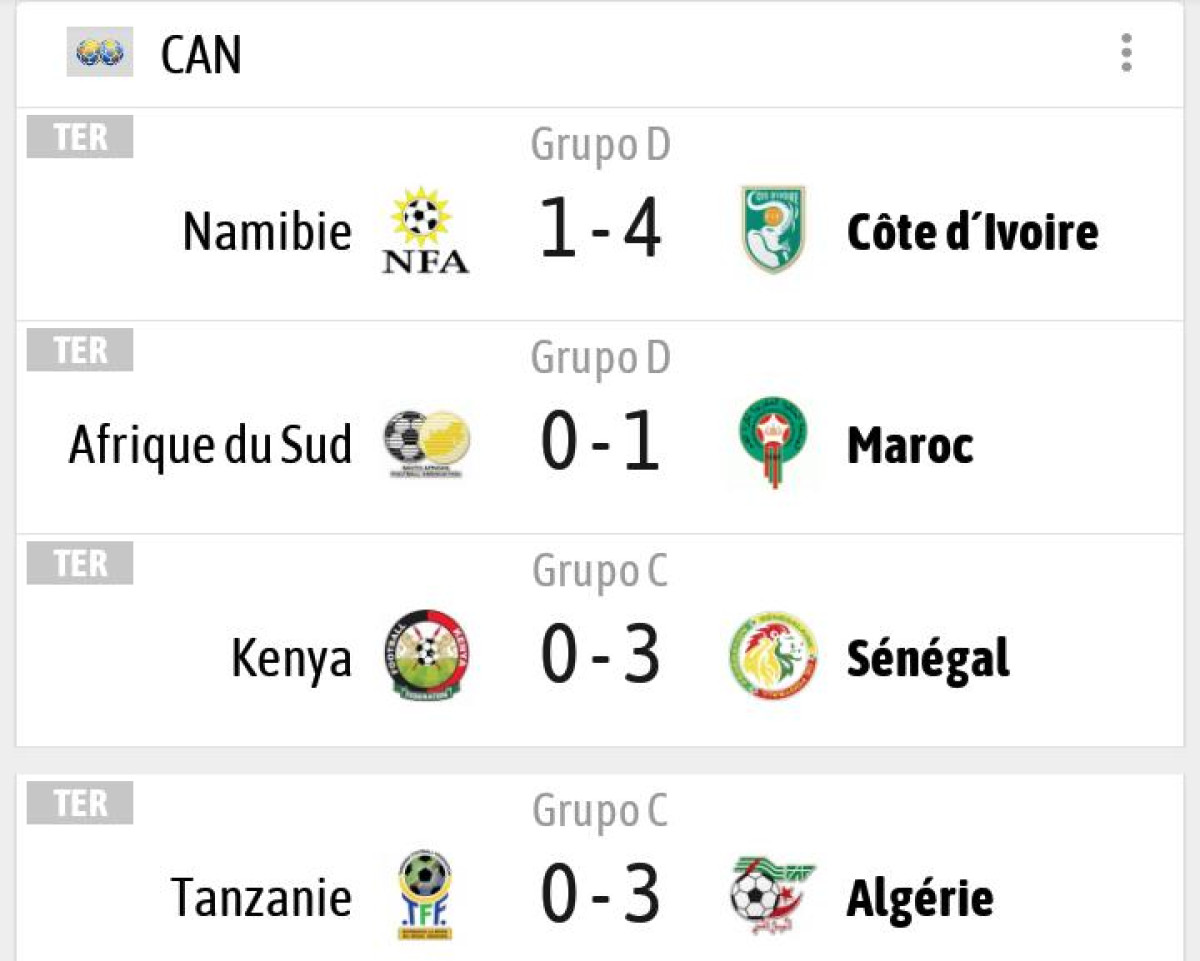Click the Maroc team crest

[770, 442]
